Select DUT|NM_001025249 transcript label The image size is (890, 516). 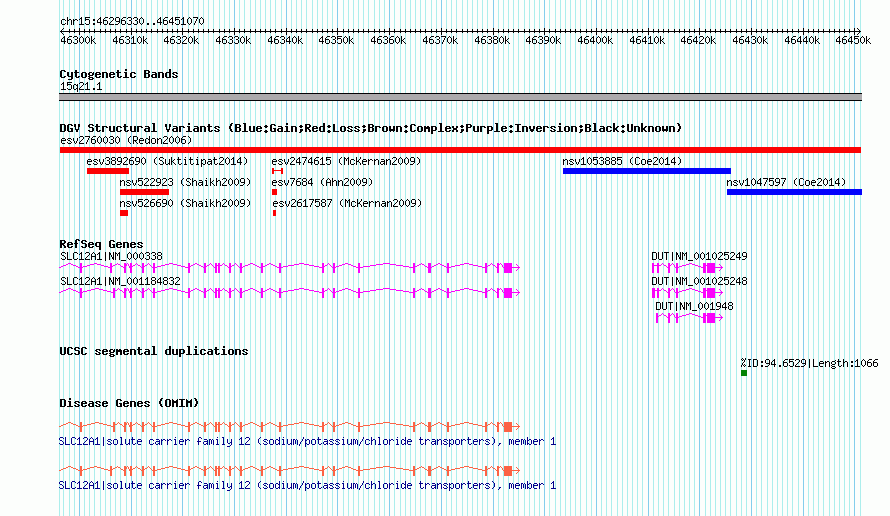[x=699, y=257]
